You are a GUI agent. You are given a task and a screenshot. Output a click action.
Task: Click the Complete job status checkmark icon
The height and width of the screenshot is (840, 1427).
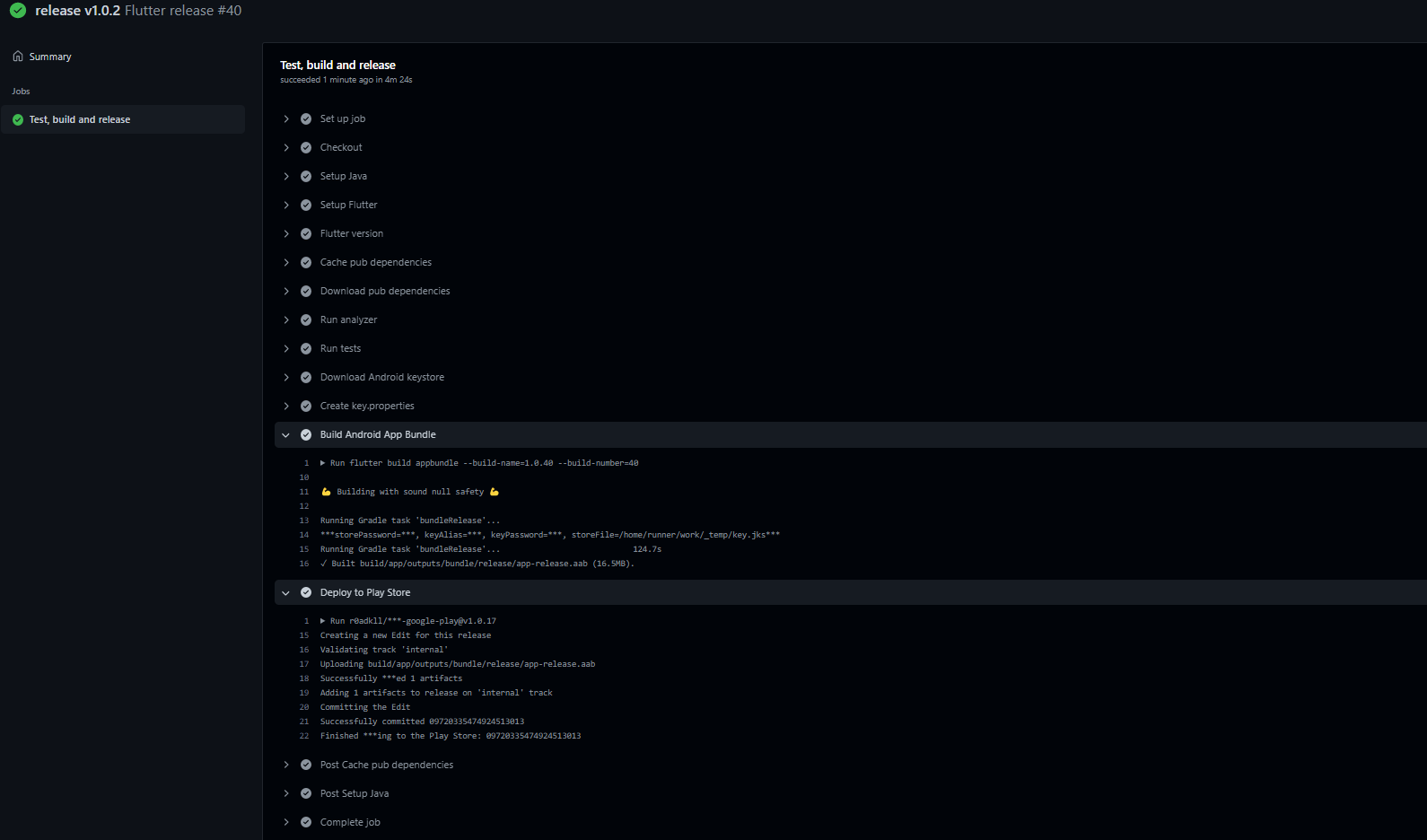point(306,822)
